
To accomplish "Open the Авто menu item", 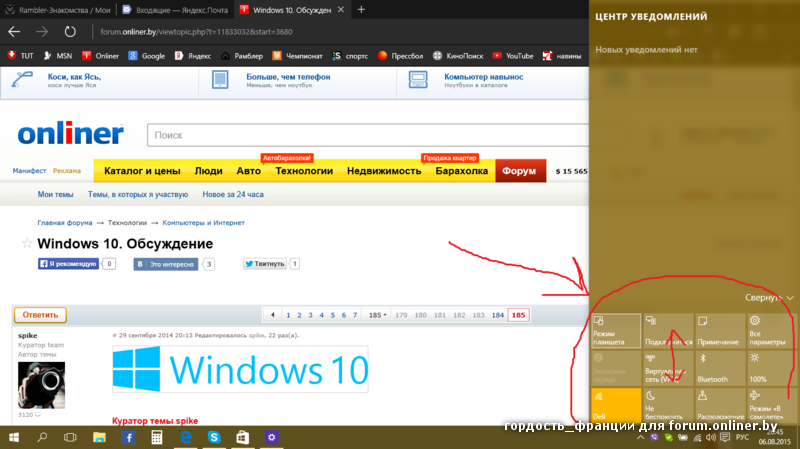I will pos(248,171).
